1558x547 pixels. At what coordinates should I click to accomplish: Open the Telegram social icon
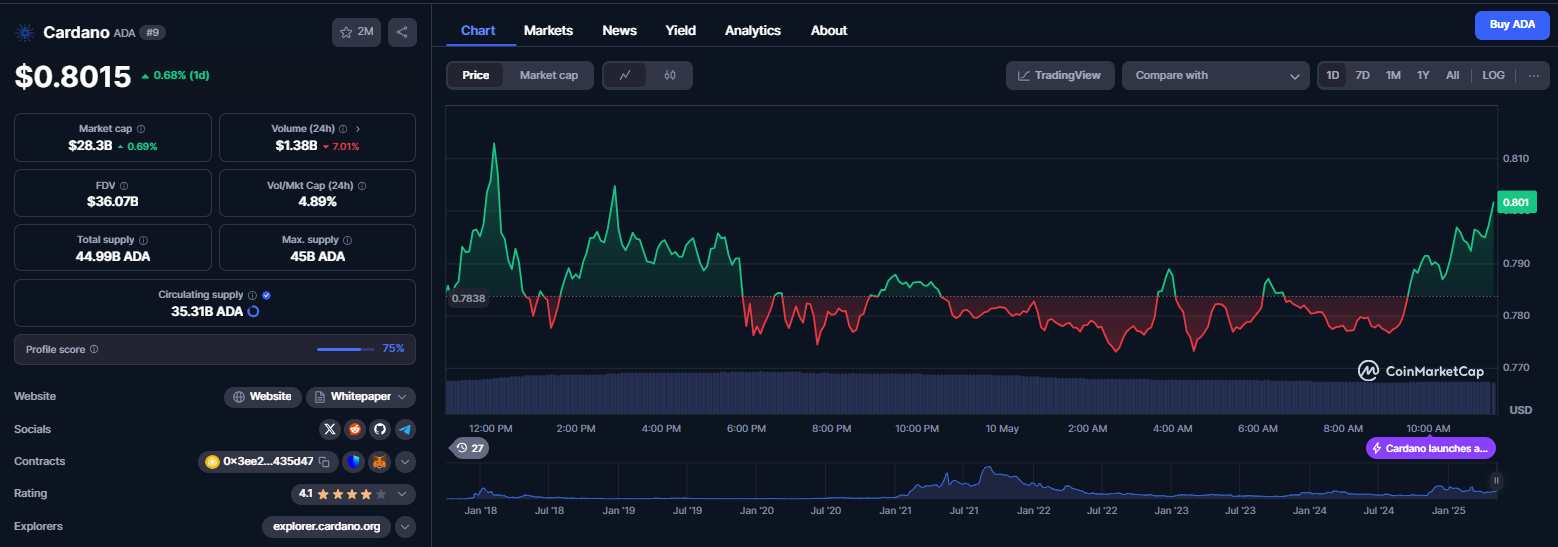(405, 429)
